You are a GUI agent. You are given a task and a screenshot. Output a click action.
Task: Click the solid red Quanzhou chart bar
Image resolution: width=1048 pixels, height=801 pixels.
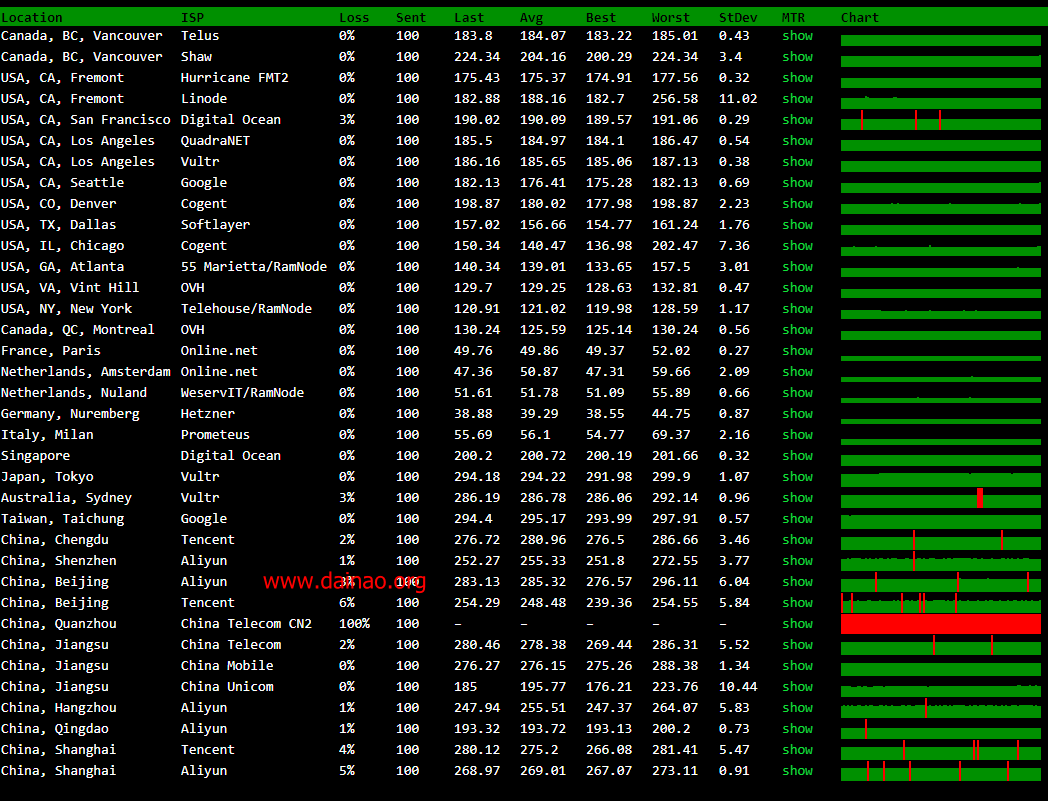(x=940, y=624)
